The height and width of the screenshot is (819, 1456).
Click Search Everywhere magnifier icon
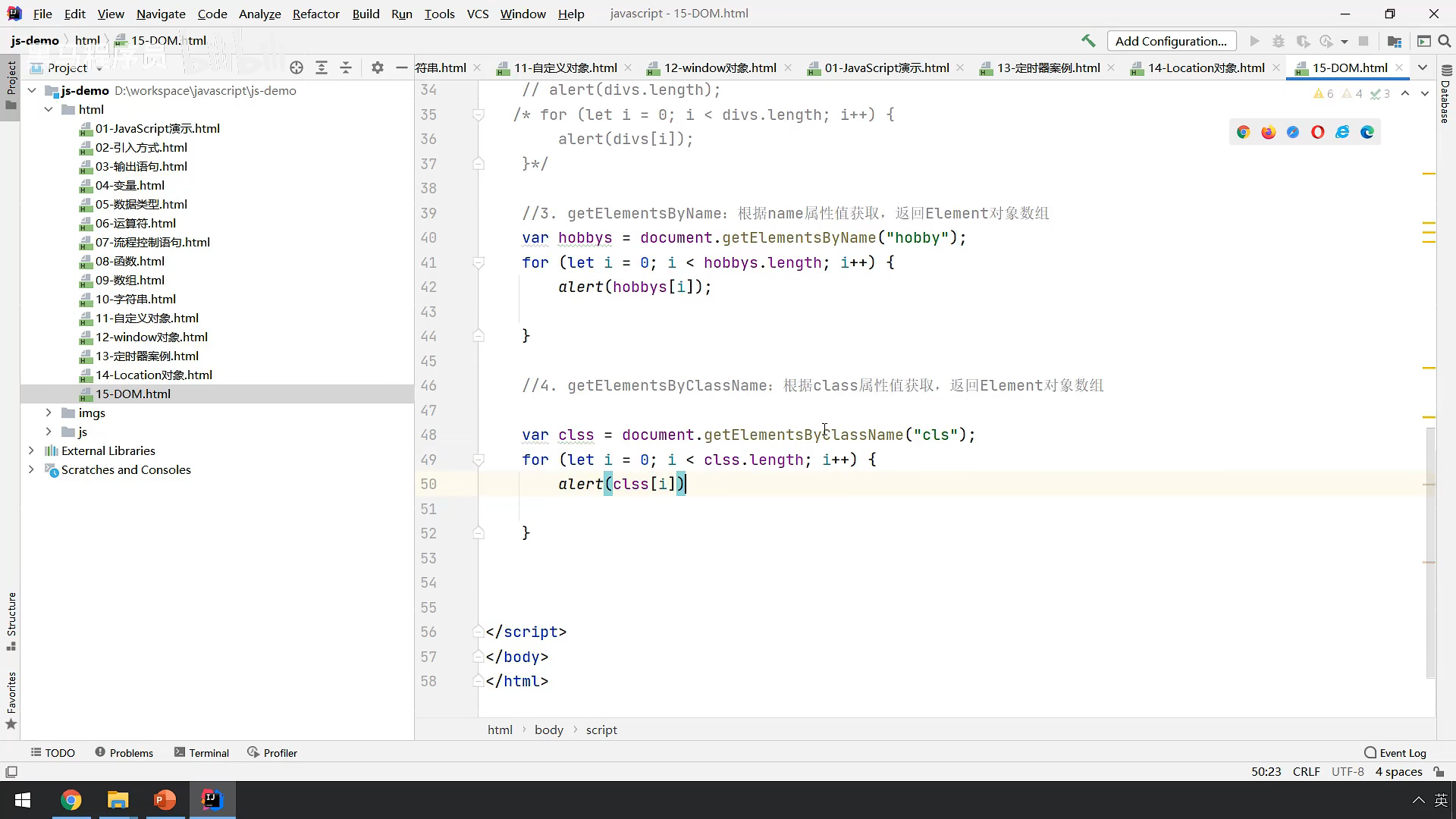(1445, 41)
